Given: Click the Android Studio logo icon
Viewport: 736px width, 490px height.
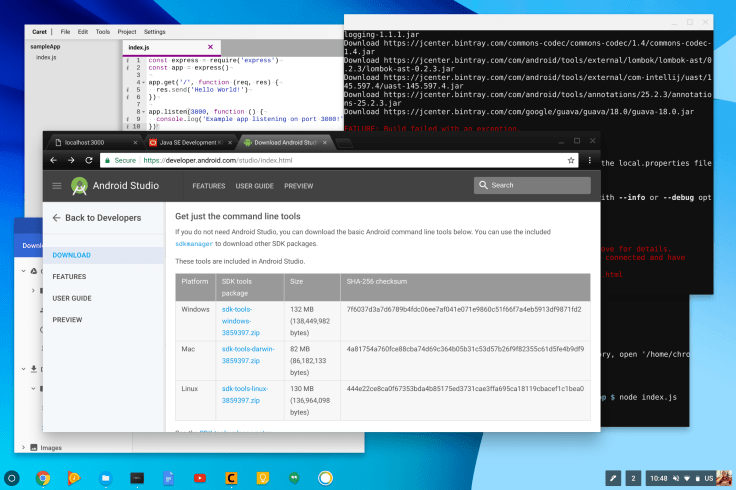Looking at the screenshot, I should (x=79, y=186).
